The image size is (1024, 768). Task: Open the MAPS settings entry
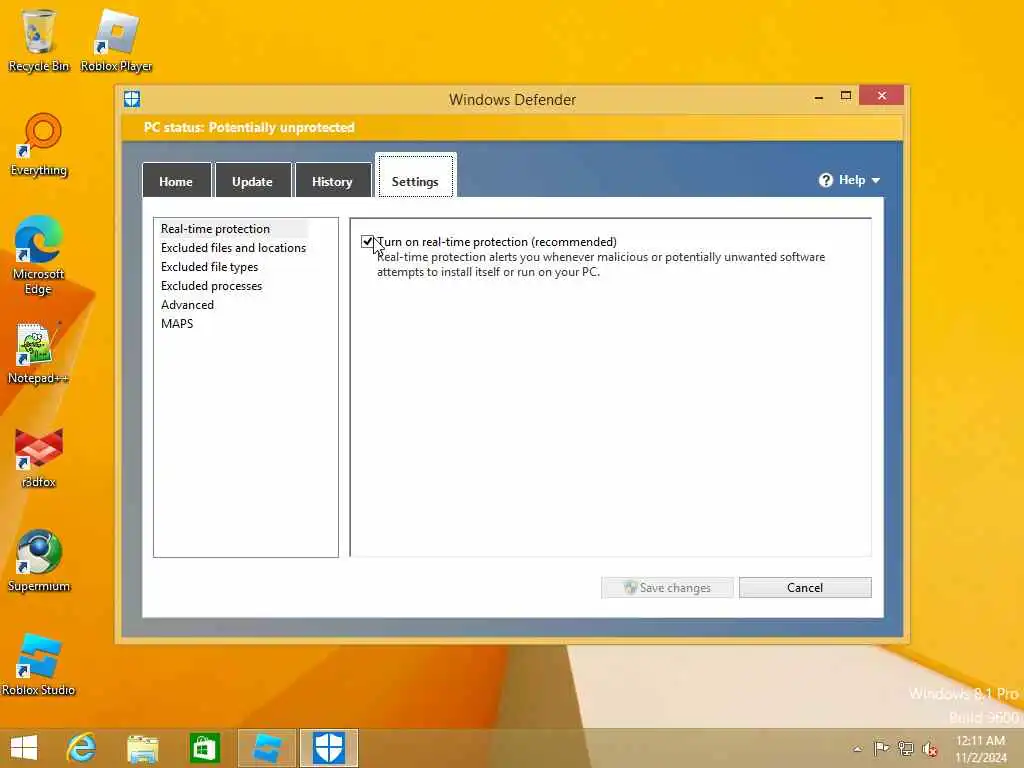pos(177,323)
